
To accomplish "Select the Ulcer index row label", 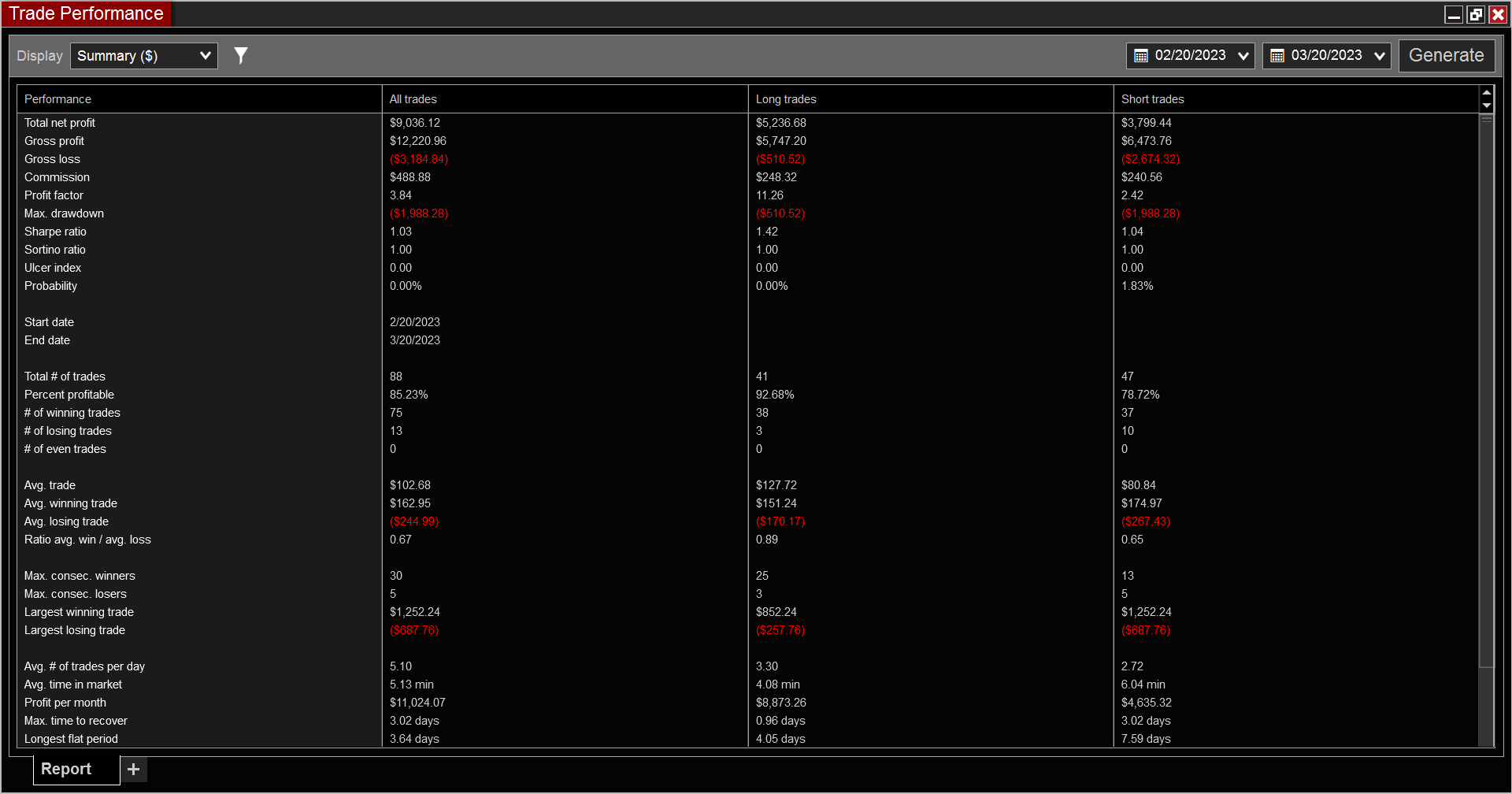I will coord(53,268).
